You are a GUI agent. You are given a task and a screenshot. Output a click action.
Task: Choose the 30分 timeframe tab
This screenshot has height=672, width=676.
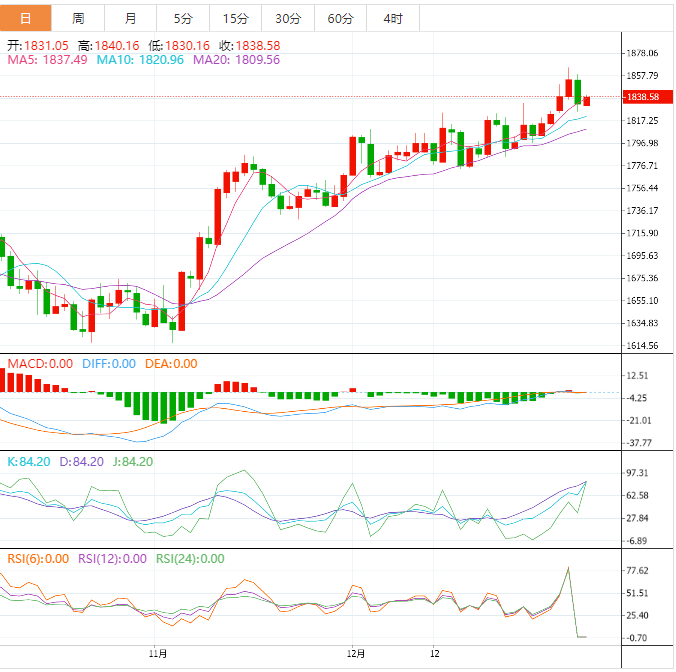pos(287,18)
